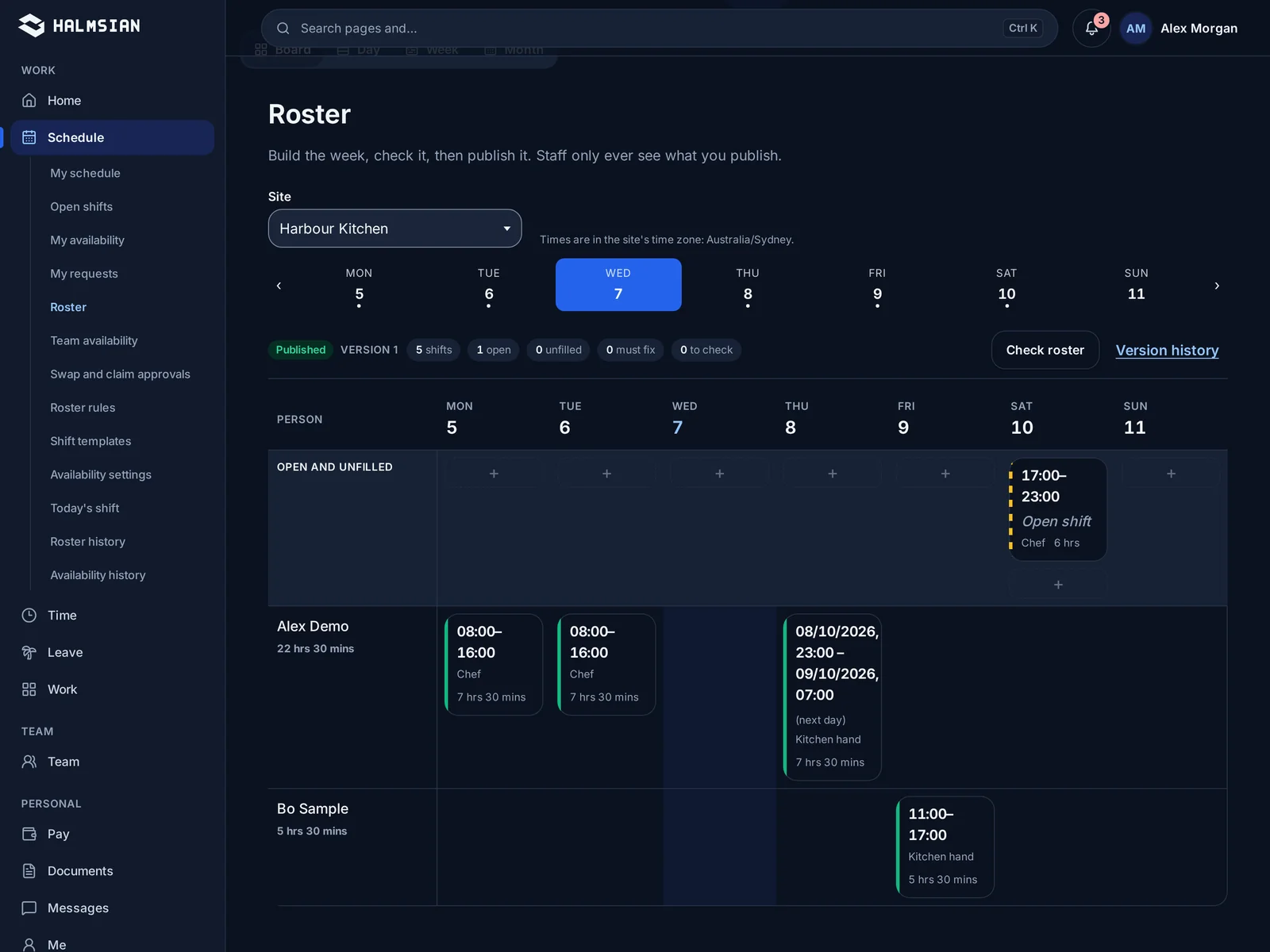Click the 0 must fix chip
Image resolution: width=1270 pixels, height=952 pixels.
[631, 350]
